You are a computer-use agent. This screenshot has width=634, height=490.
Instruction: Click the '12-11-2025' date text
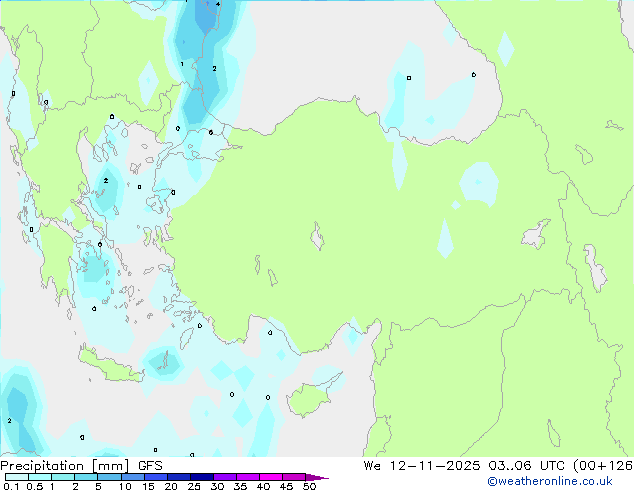tap(435, 466)
